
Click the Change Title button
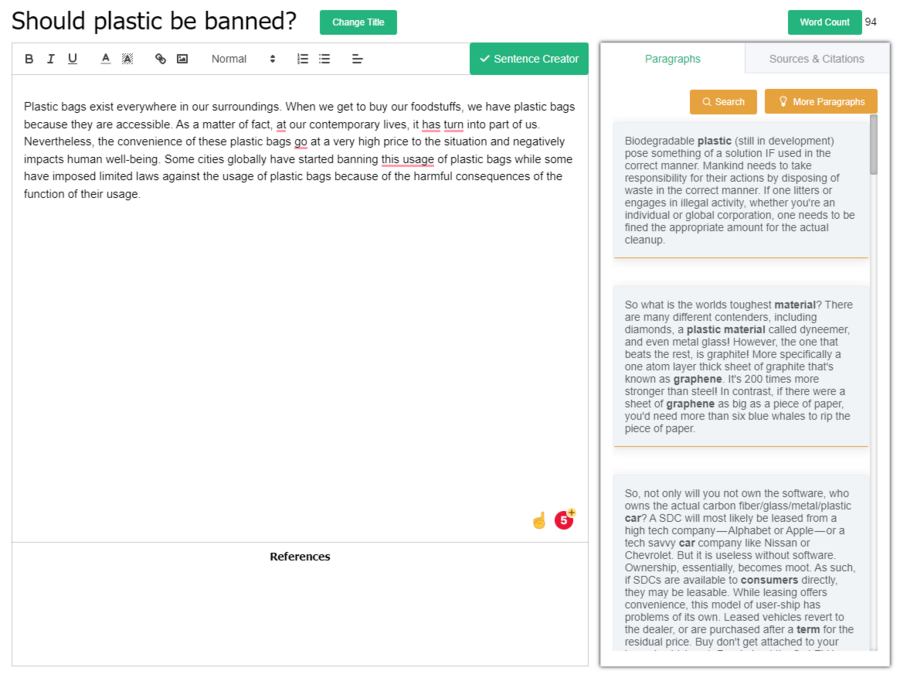click(x=358, y=22)
